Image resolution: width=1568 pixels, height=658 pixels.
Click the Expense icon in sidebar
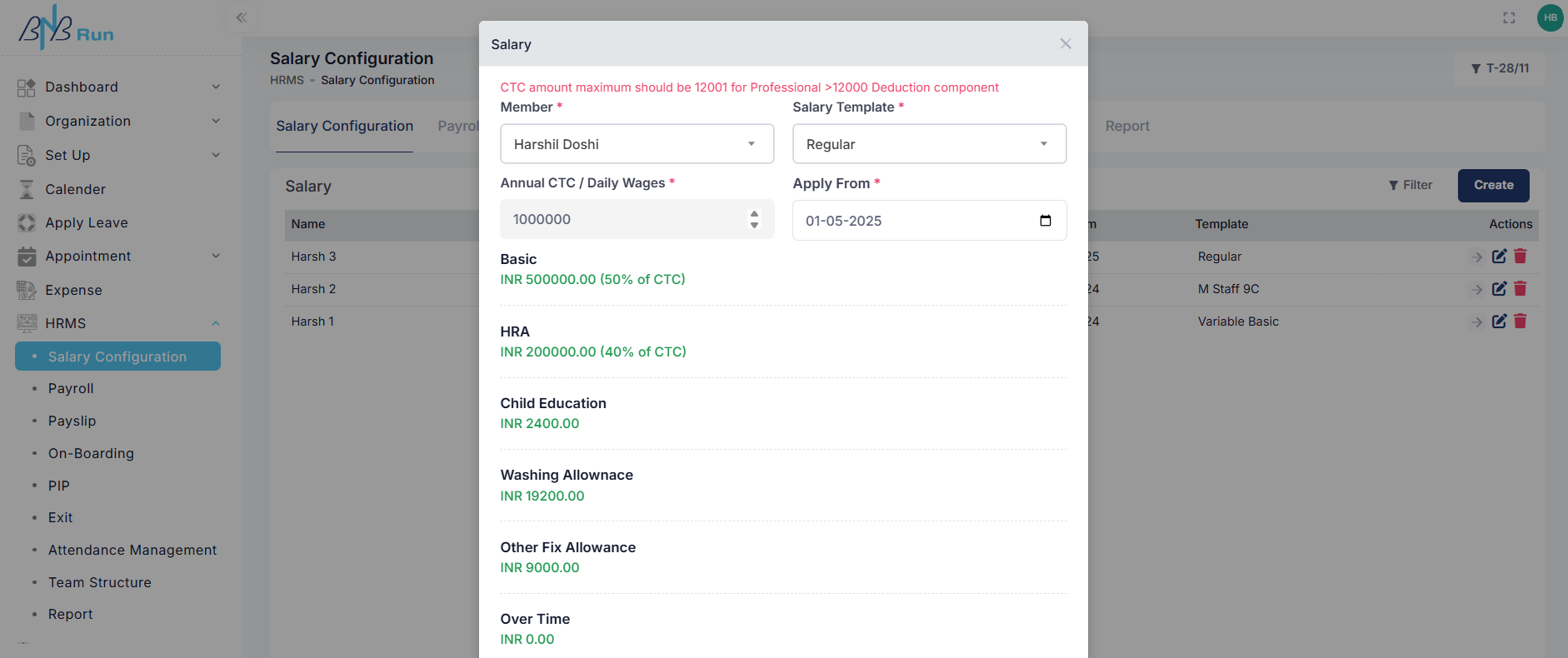(x=27, y=290)
